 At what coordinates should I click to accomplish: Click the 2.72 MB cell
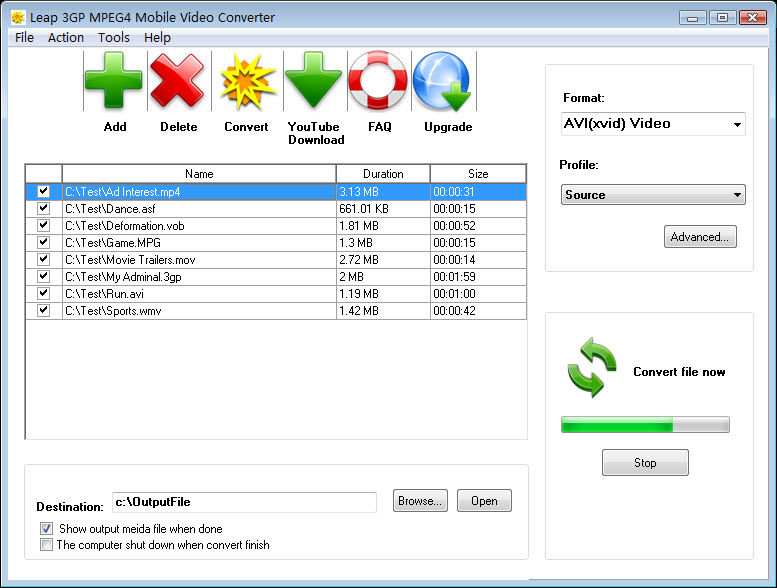383,260
